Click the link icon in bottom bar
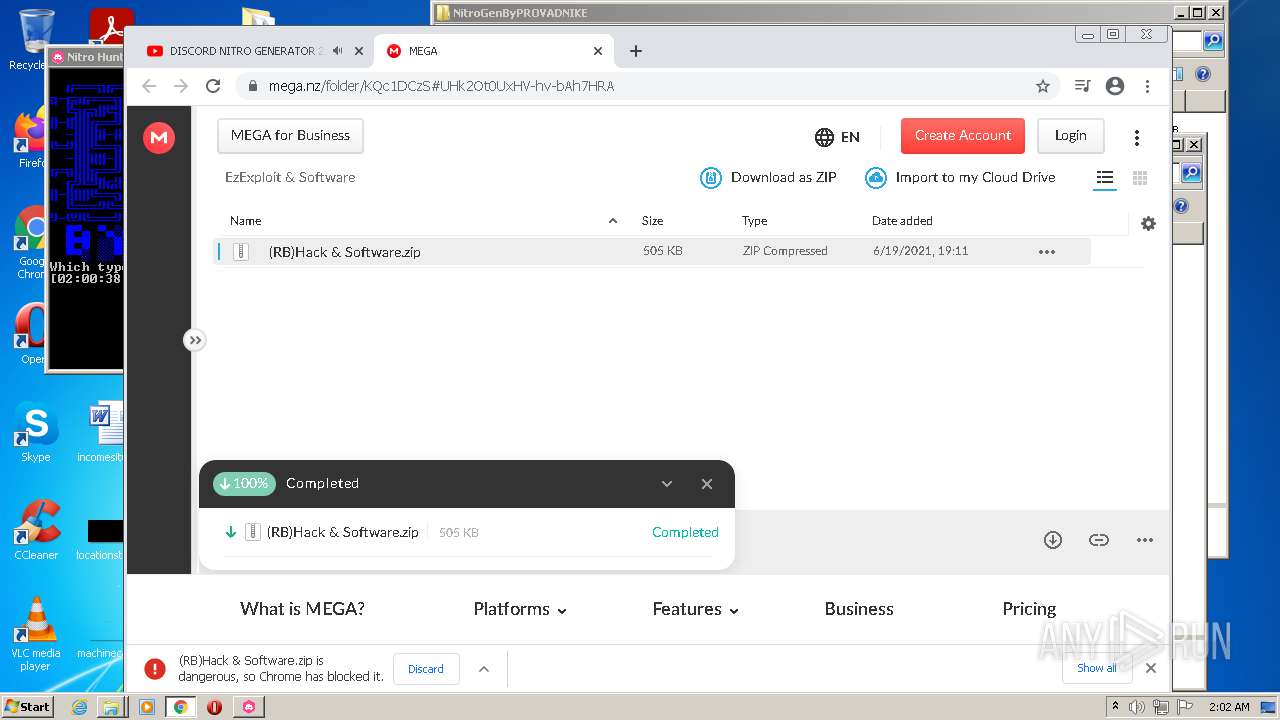1280x720 pixels. (x=1099, y=540)
